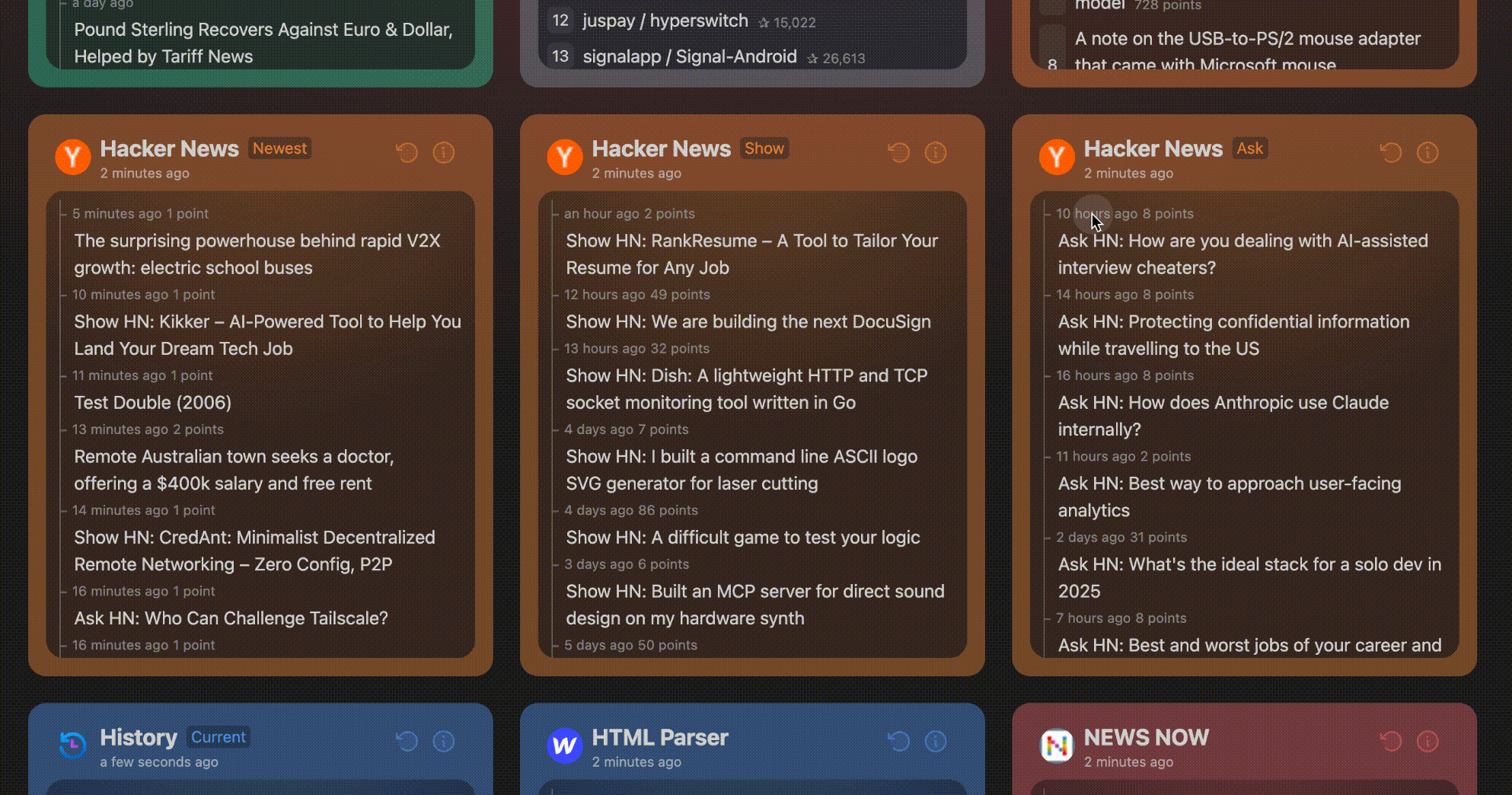Refresh the History card
The width and height of the screenshot is (1512, 795).
point(407,742)
